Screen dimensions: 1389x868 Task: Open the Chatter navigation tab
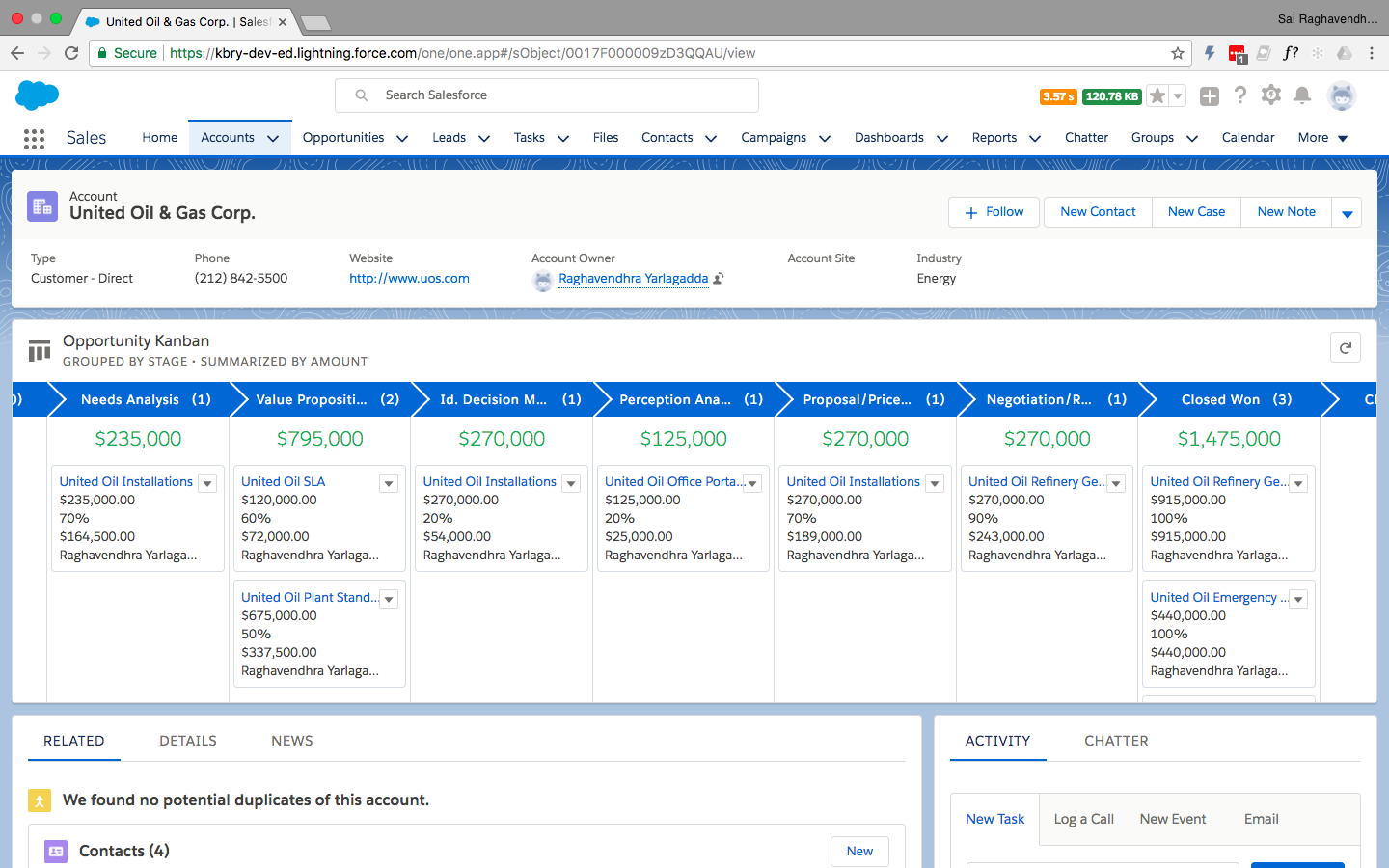[x=1086, y=138]
